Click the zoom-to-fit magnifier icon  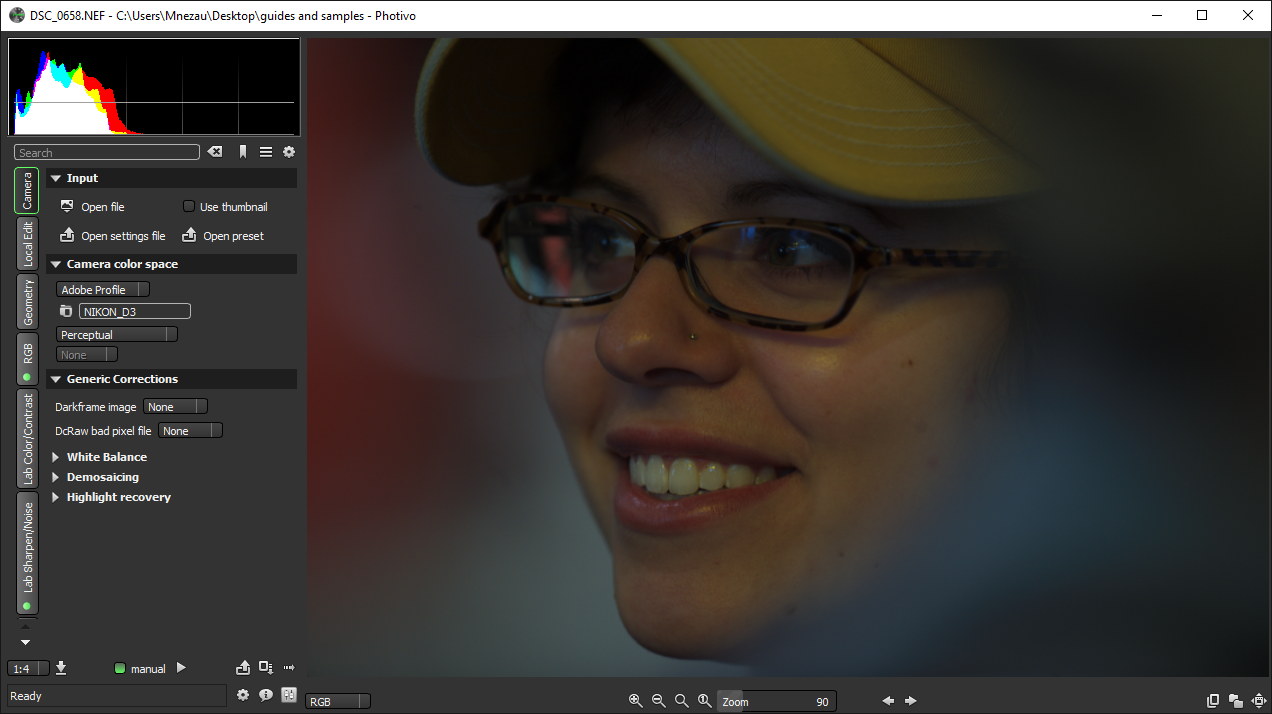click(681, 700)
